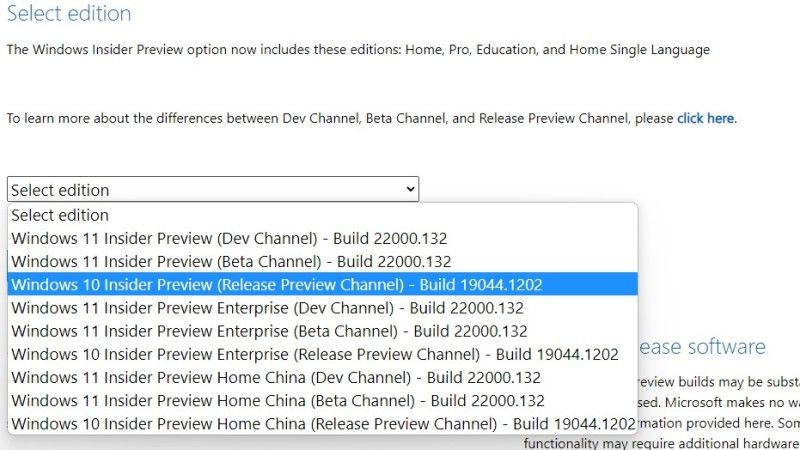
Task: Select Windows 11 Insider Preview Enterprise (Beta Channel)
Action: 322,331
